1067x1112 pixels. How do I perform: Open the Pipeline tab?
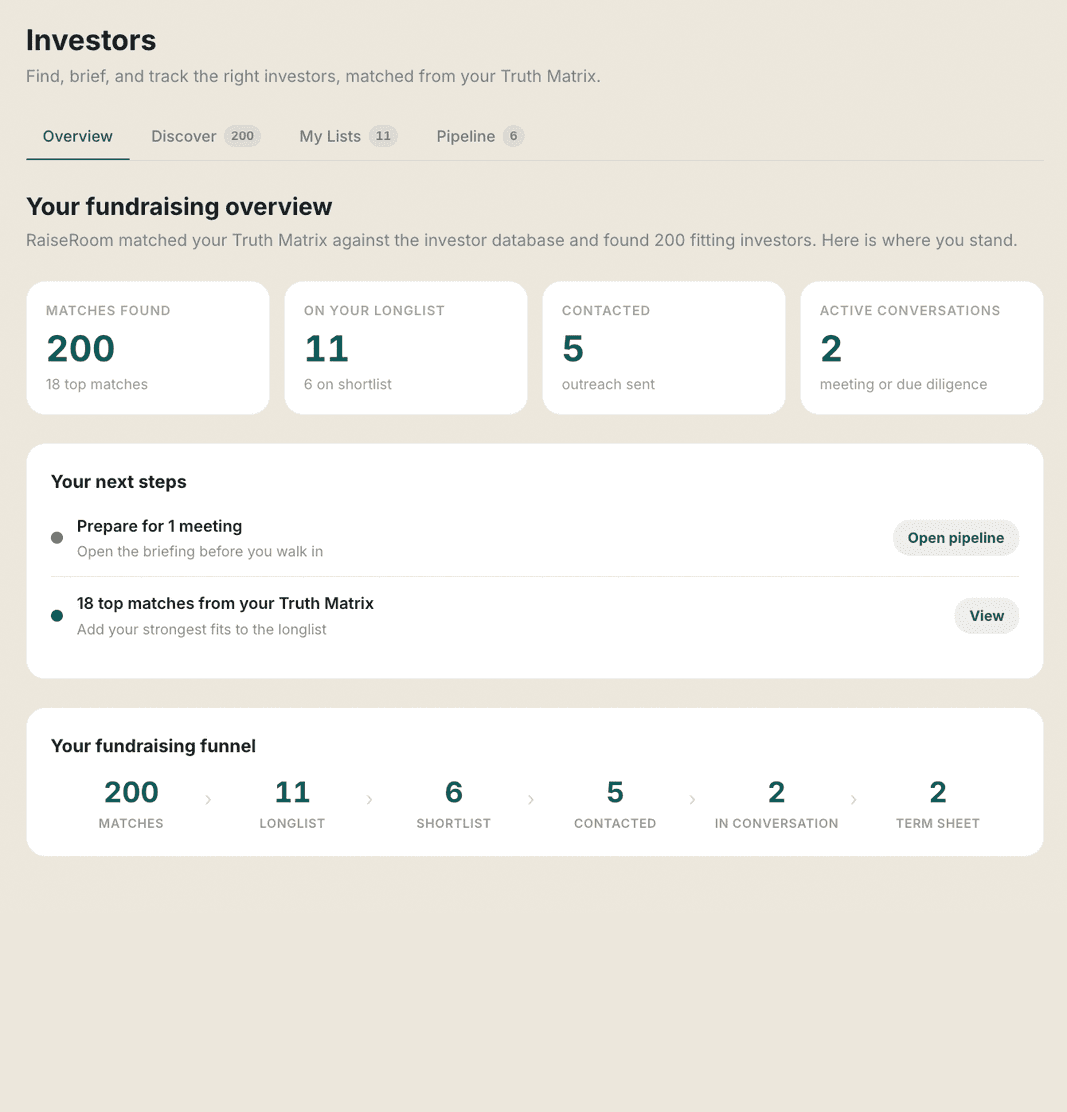479,136
